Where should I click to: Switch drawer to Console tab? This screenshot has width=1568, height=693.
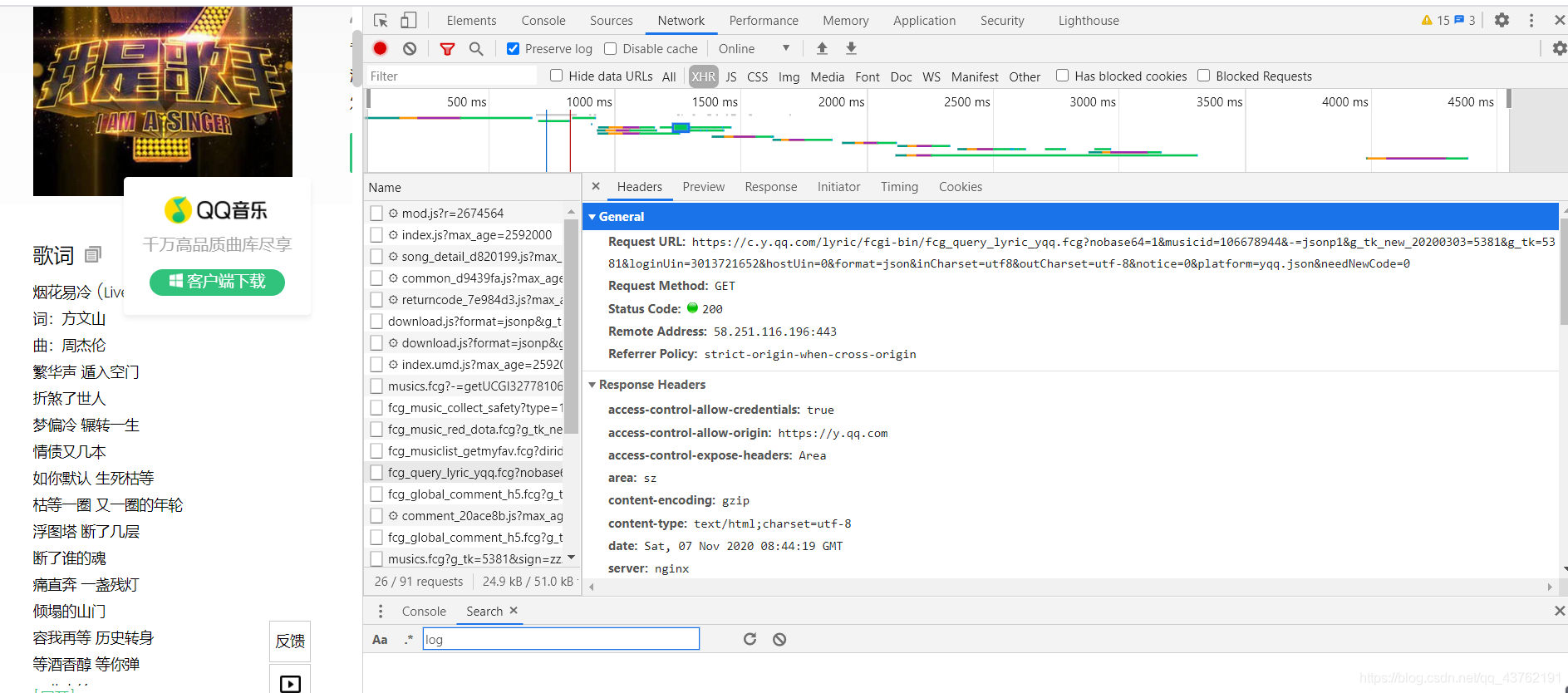coord(424,612)
